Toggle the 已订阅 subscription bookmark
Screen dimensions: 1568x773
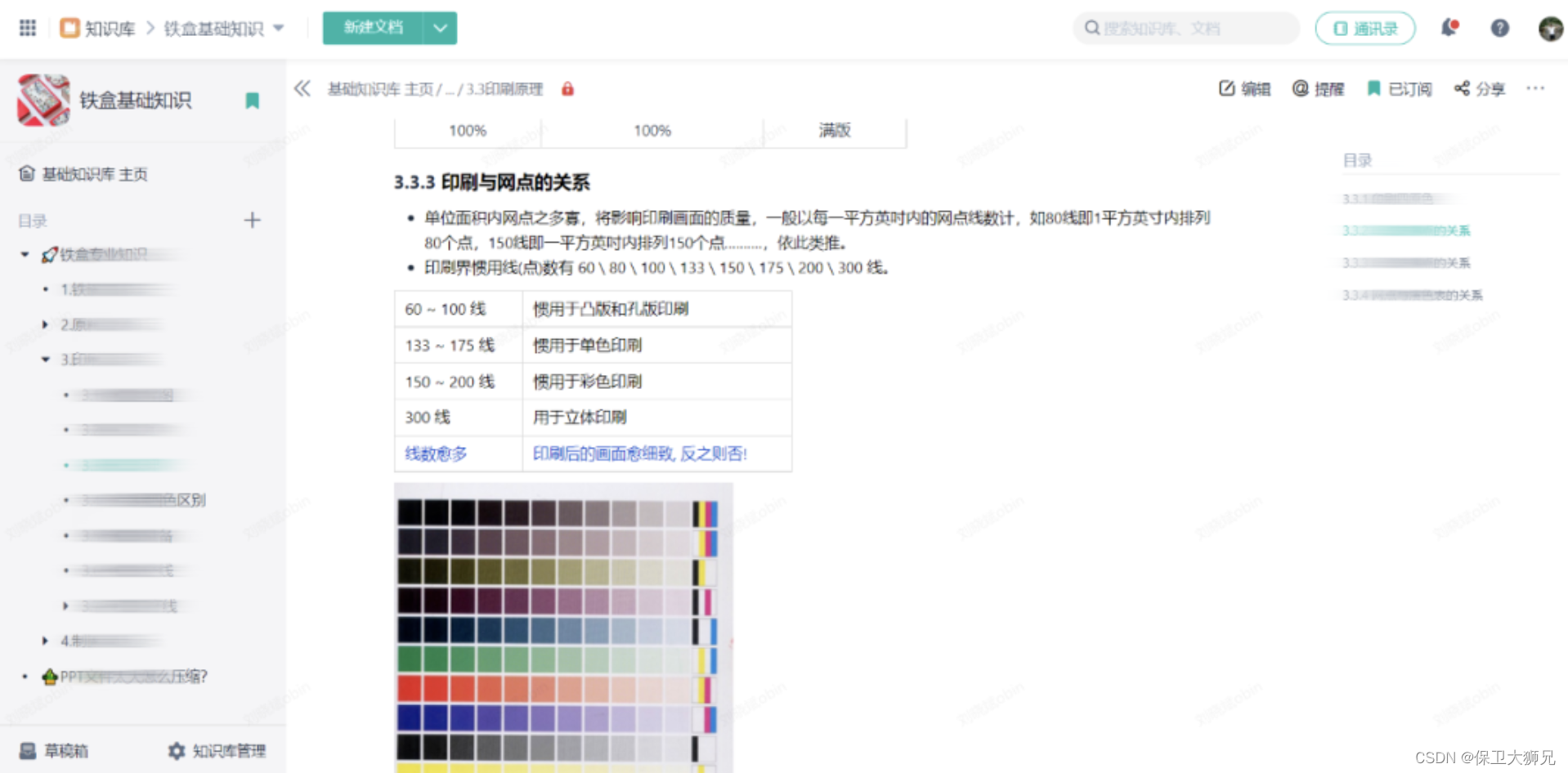pos(1399,88)
